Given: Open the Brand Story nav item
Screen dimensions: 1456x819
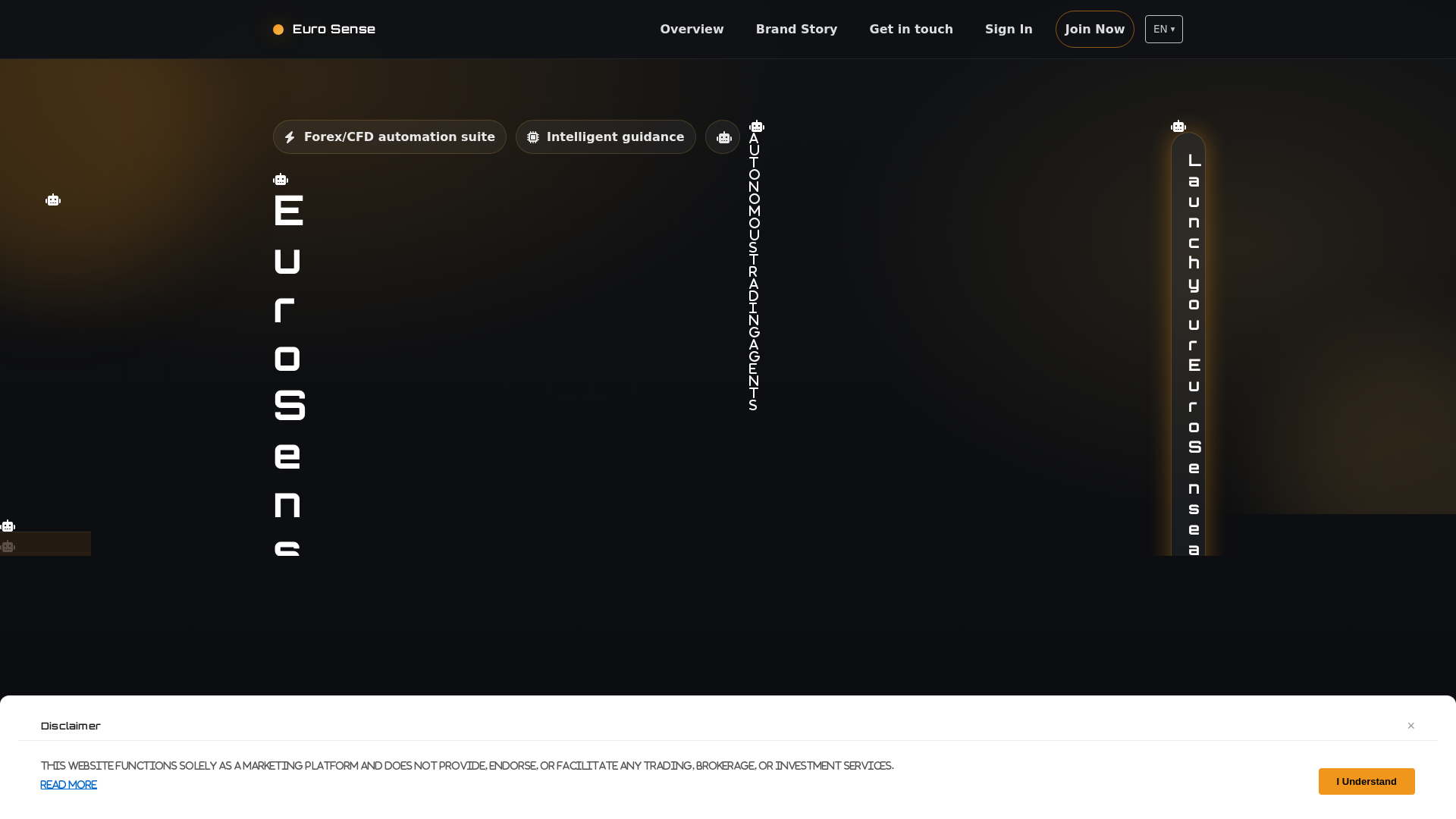Looking at the screenshot, I should click(x=796, y=29).
